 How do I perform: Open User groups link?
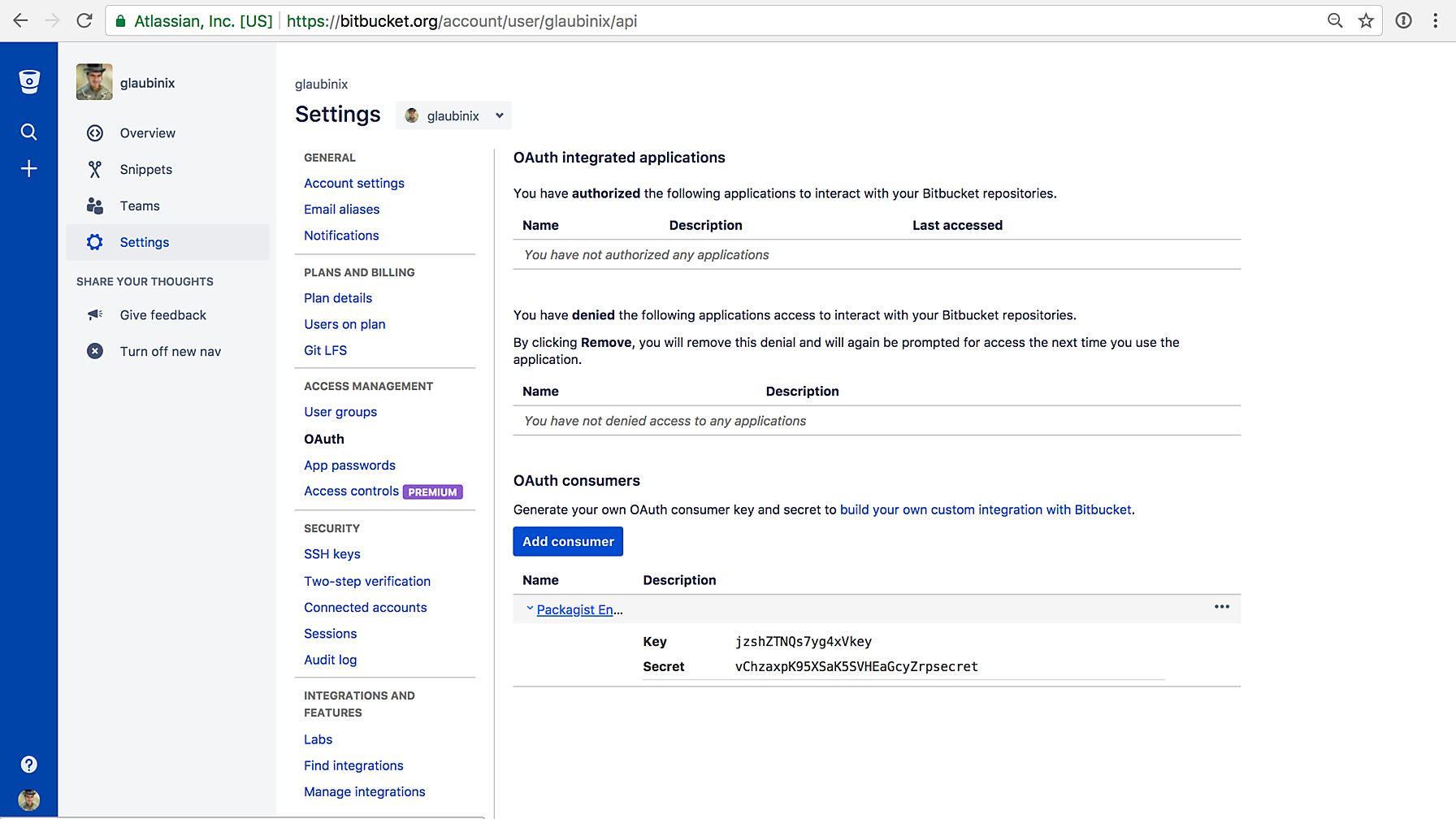pos(340,412)
